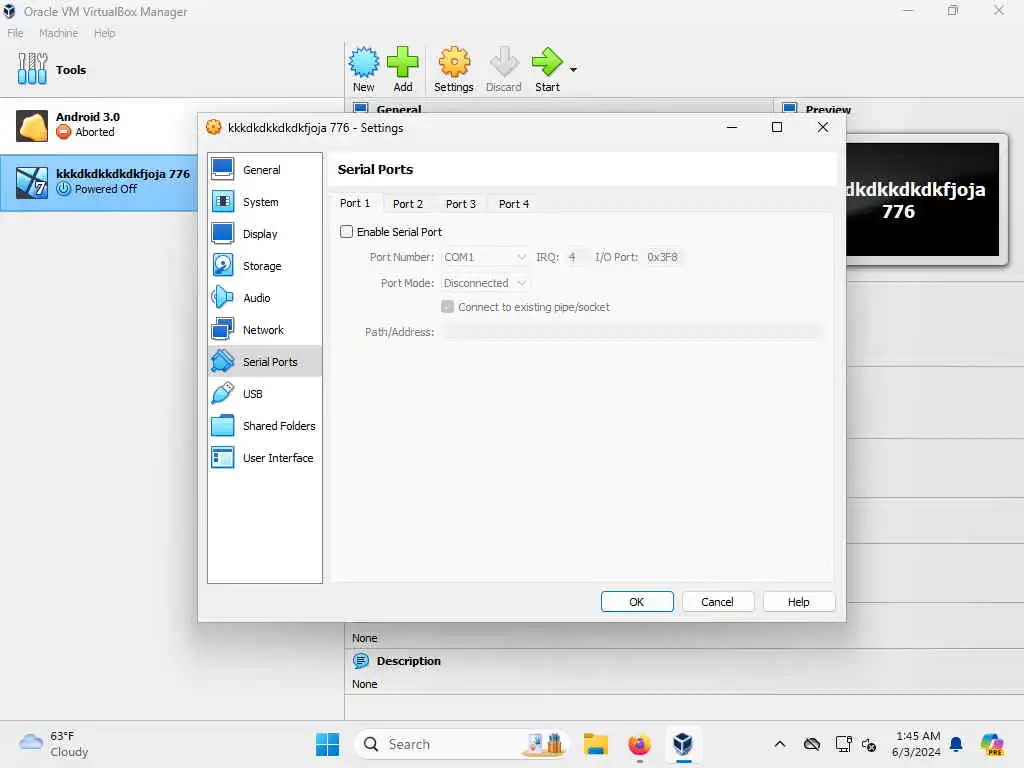Switch to the Port 3 tab
The width and height of the screenshot is (1024, 768).
(x=460, y=204)
